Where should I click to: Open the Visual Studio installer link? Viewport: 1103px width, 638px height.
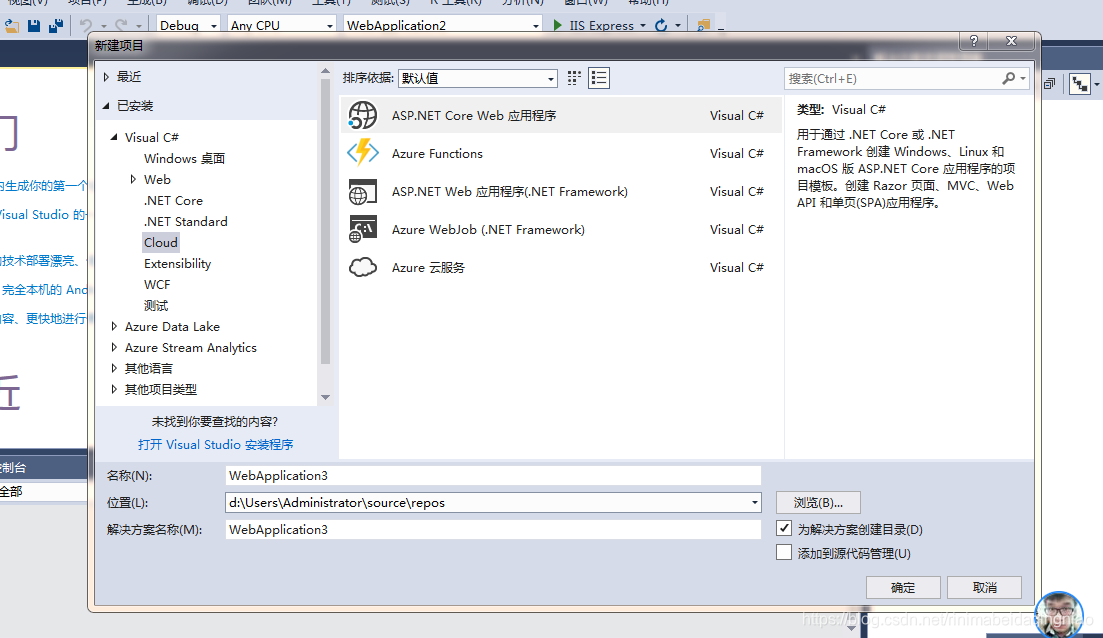click(215, 445)
